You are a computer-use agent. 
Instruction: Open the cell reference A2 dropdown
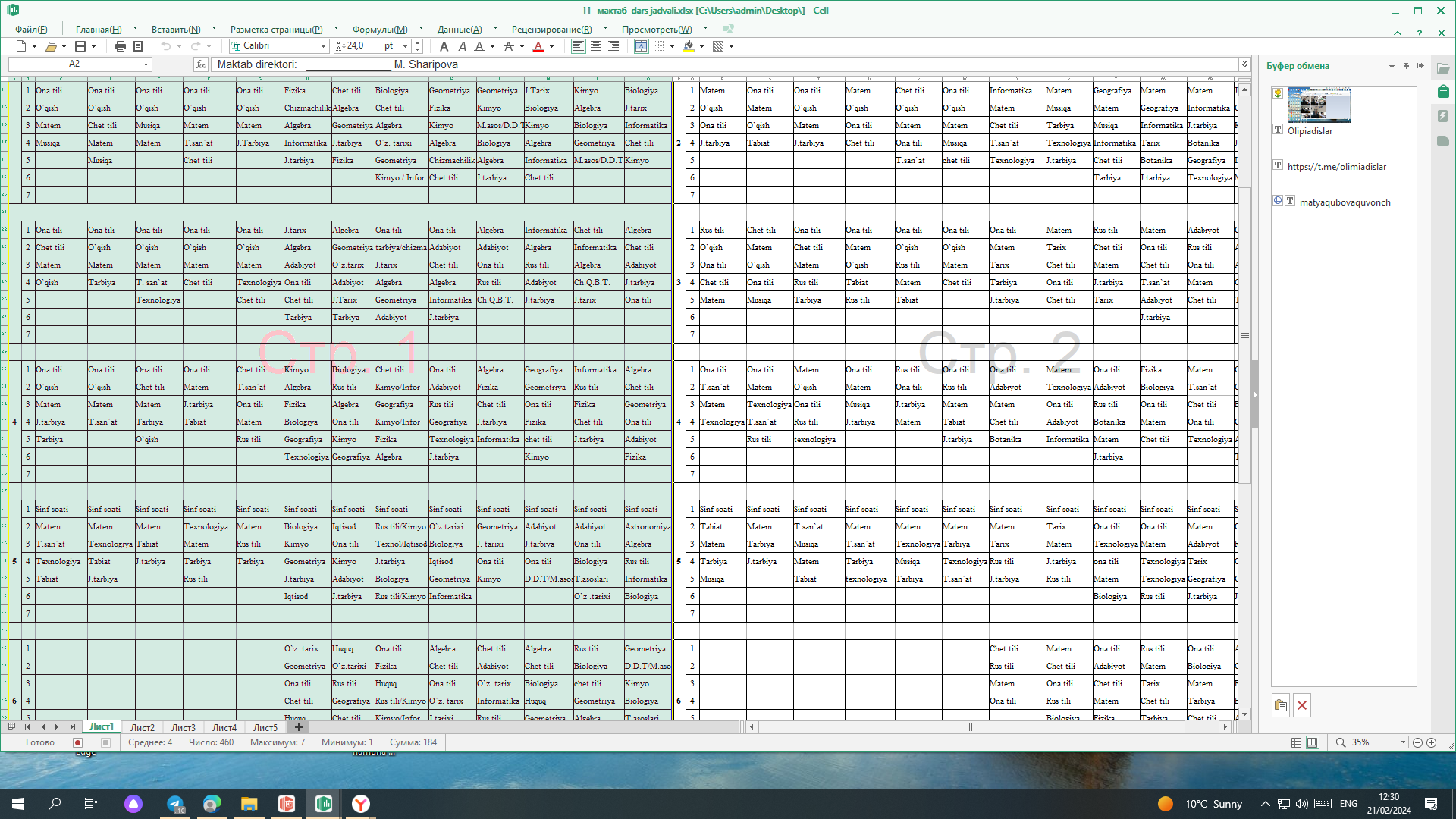click(x=146, y=64)
